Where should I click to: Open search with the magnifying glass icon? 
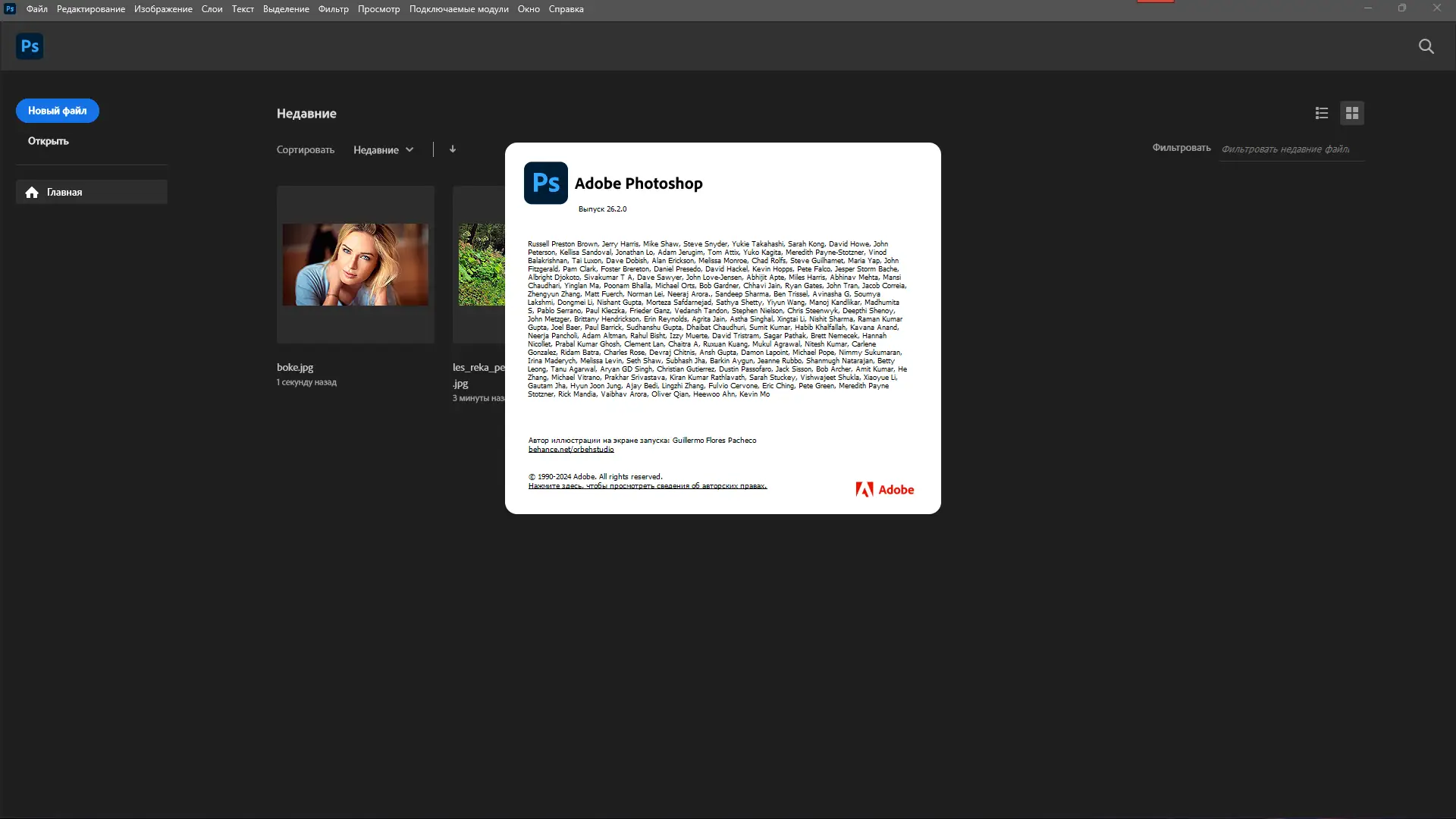(1426, 46)
